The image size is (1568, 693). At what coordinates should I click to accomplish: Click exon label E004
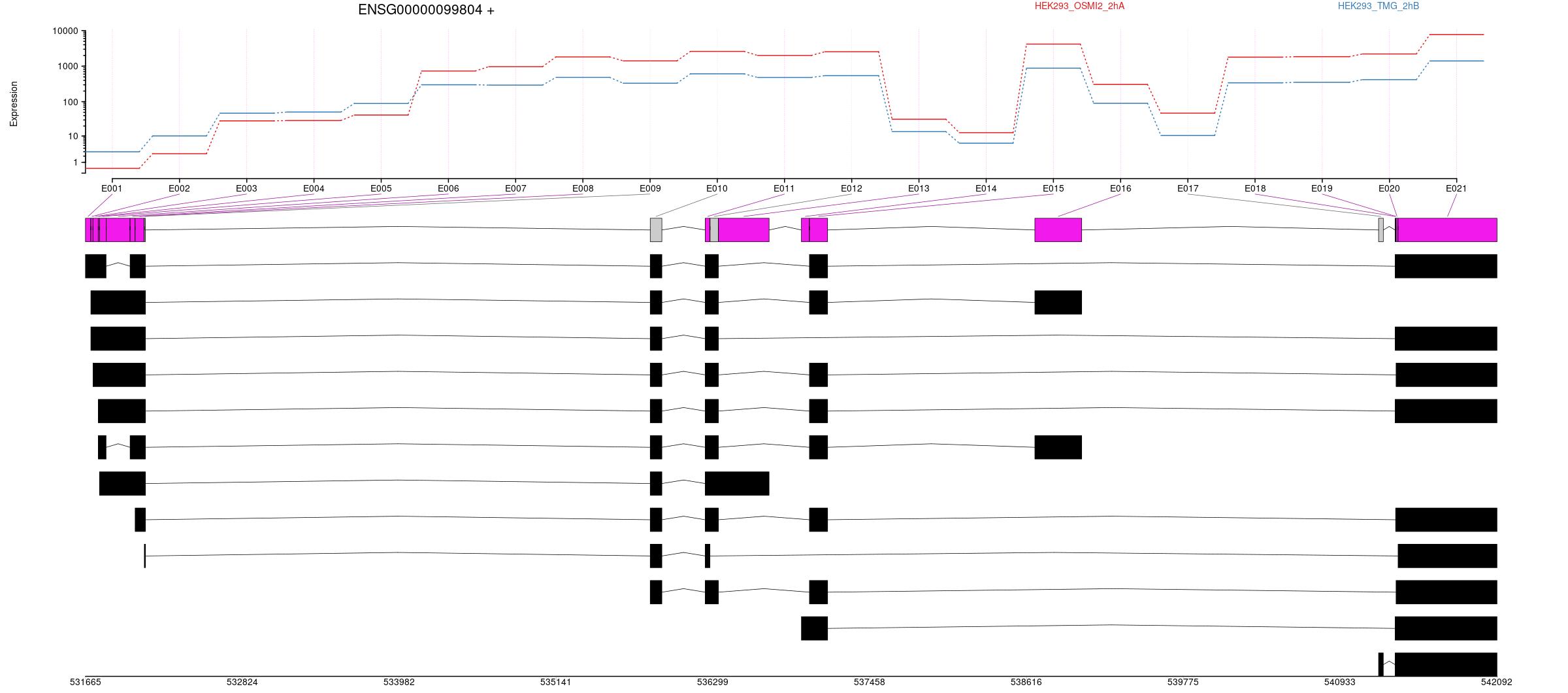point(314,189)
